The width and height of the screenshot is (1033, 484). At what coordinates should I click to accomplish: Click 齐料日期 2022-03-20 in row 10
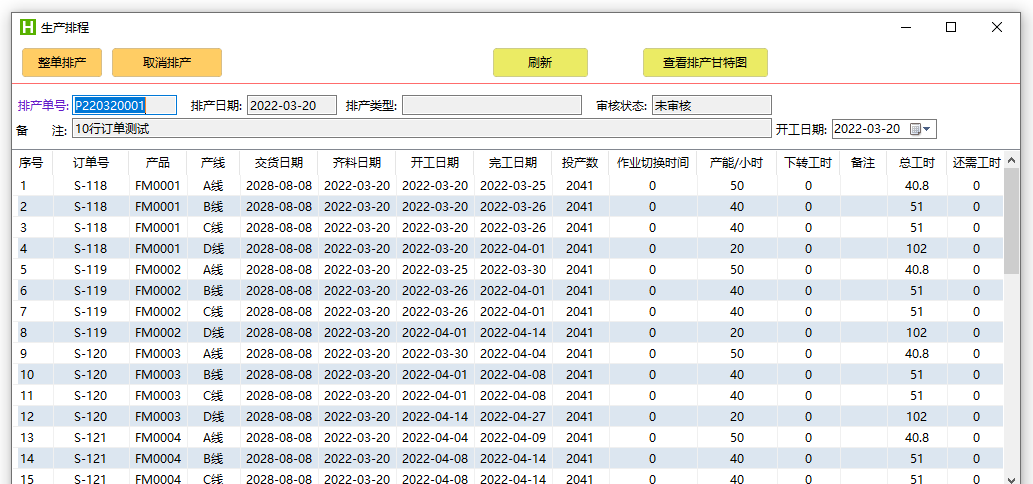(x=357, y=375)
